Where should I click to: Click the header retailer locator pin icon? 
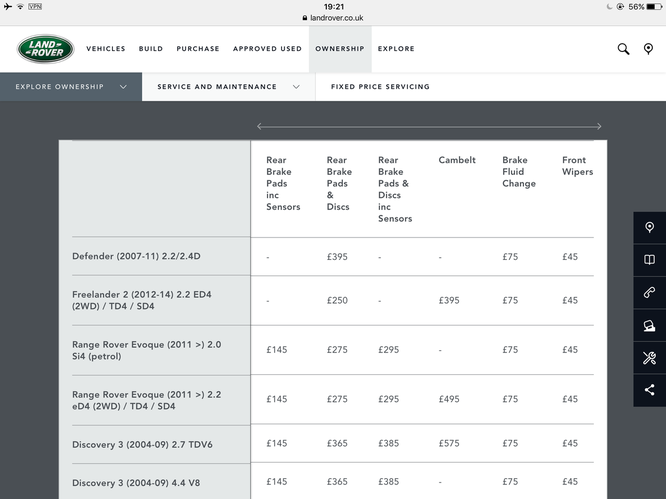648,49
